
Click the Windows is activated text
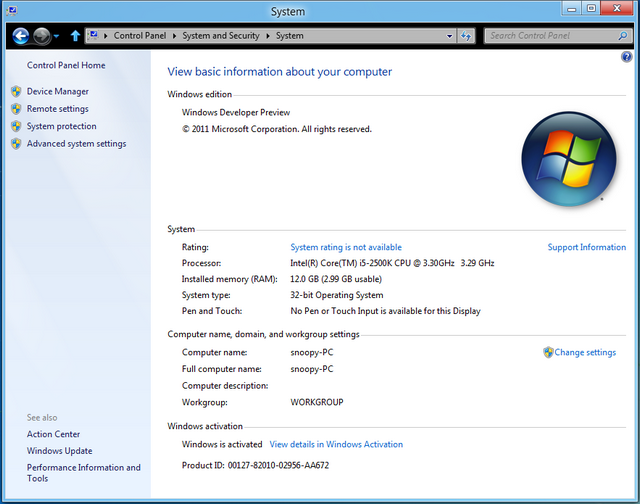click(x=222, y=444)
